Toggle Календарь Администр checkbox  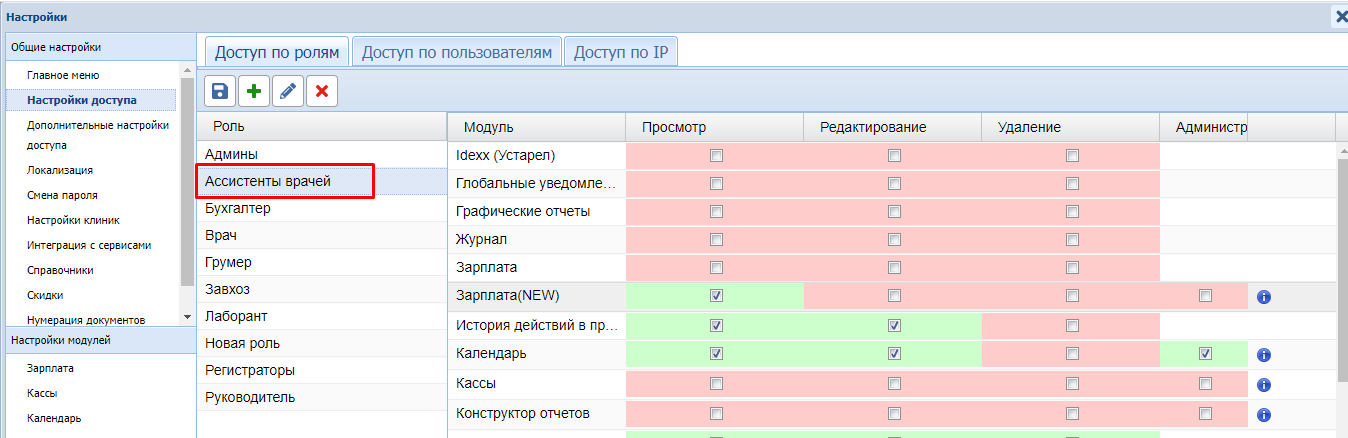coord(1205,354)
